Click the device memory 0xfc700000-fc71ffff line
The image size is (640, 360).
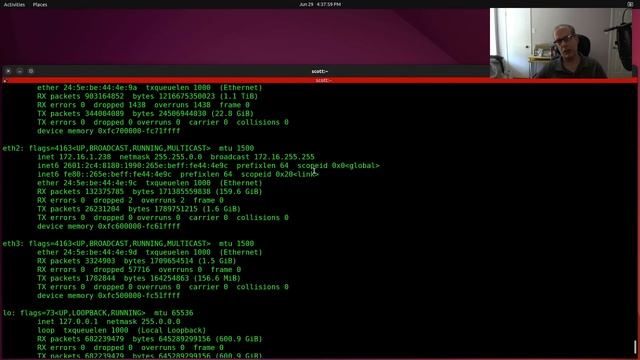pyautogui.click(x=109, y=131)
